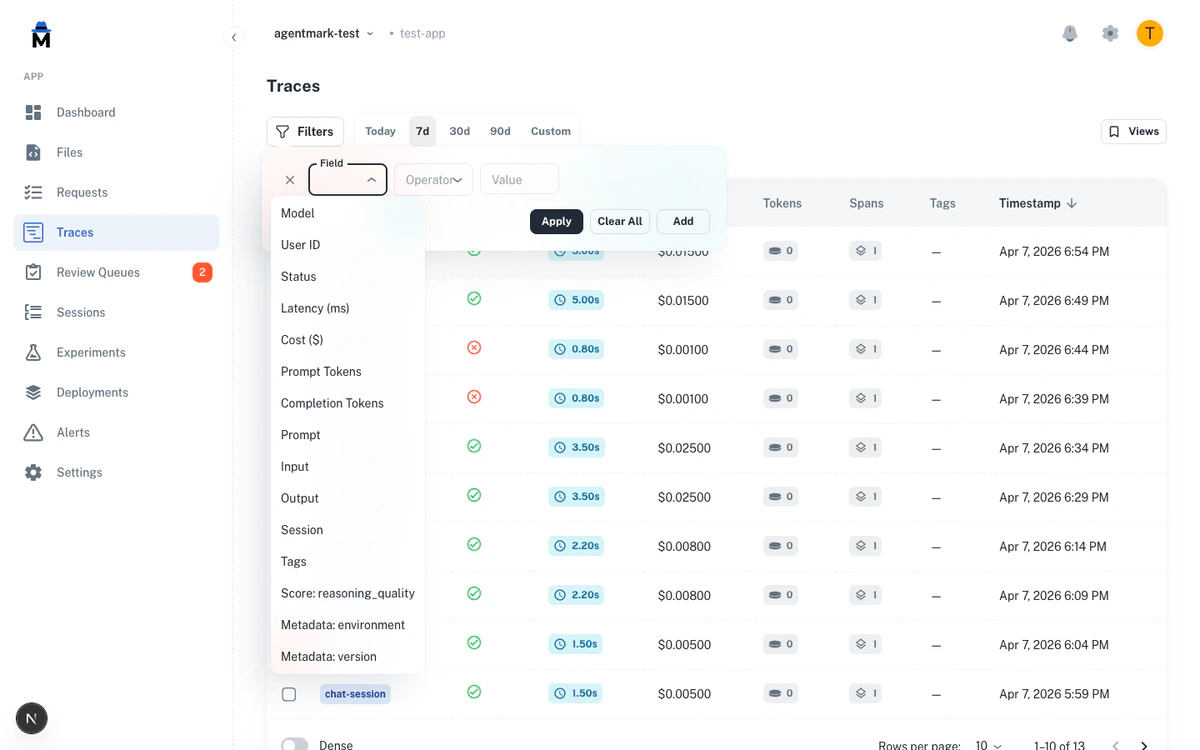Open the settings gear in top bar
The width and height of the screenshot is (1200, 750).
1110,33
